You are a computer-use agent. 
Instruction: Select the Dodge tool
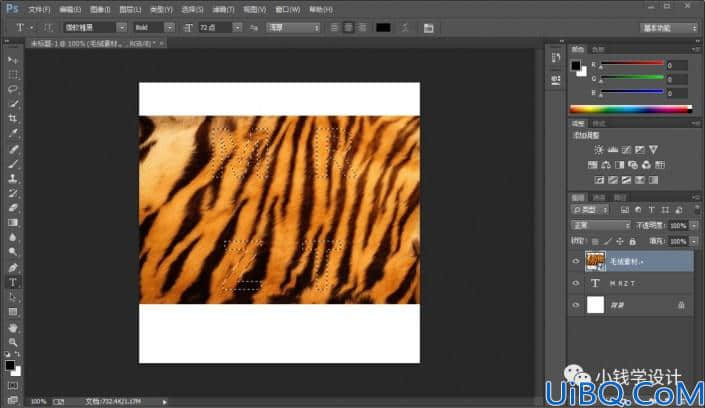click(x=13, y=252)
